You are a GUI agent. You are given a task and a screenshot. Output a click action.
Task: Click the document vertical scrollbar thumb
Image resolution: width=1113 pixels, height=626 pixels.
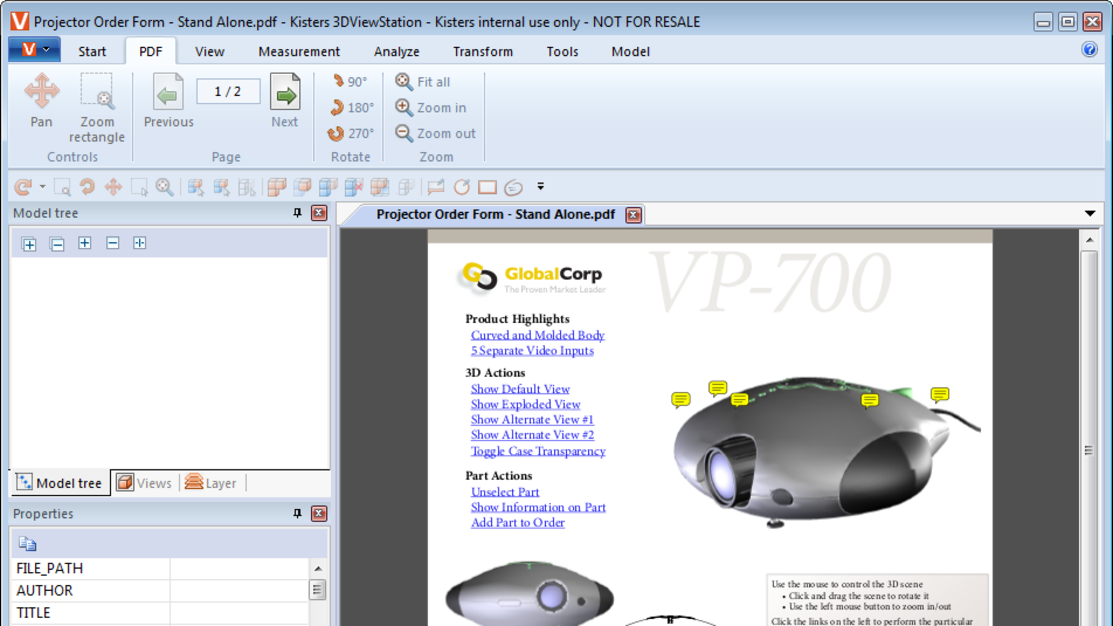pos(1089,450)
